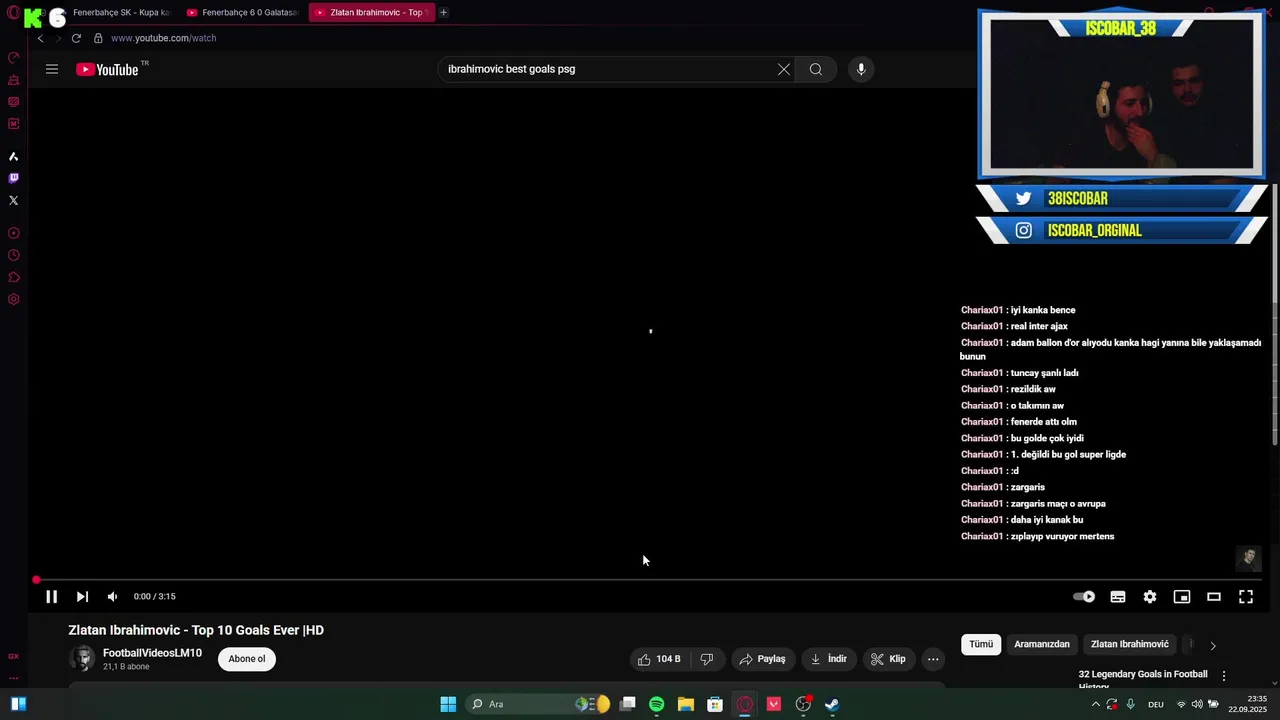Click the address bar URL
The image size is (1280, 720).
pos(164,38)
